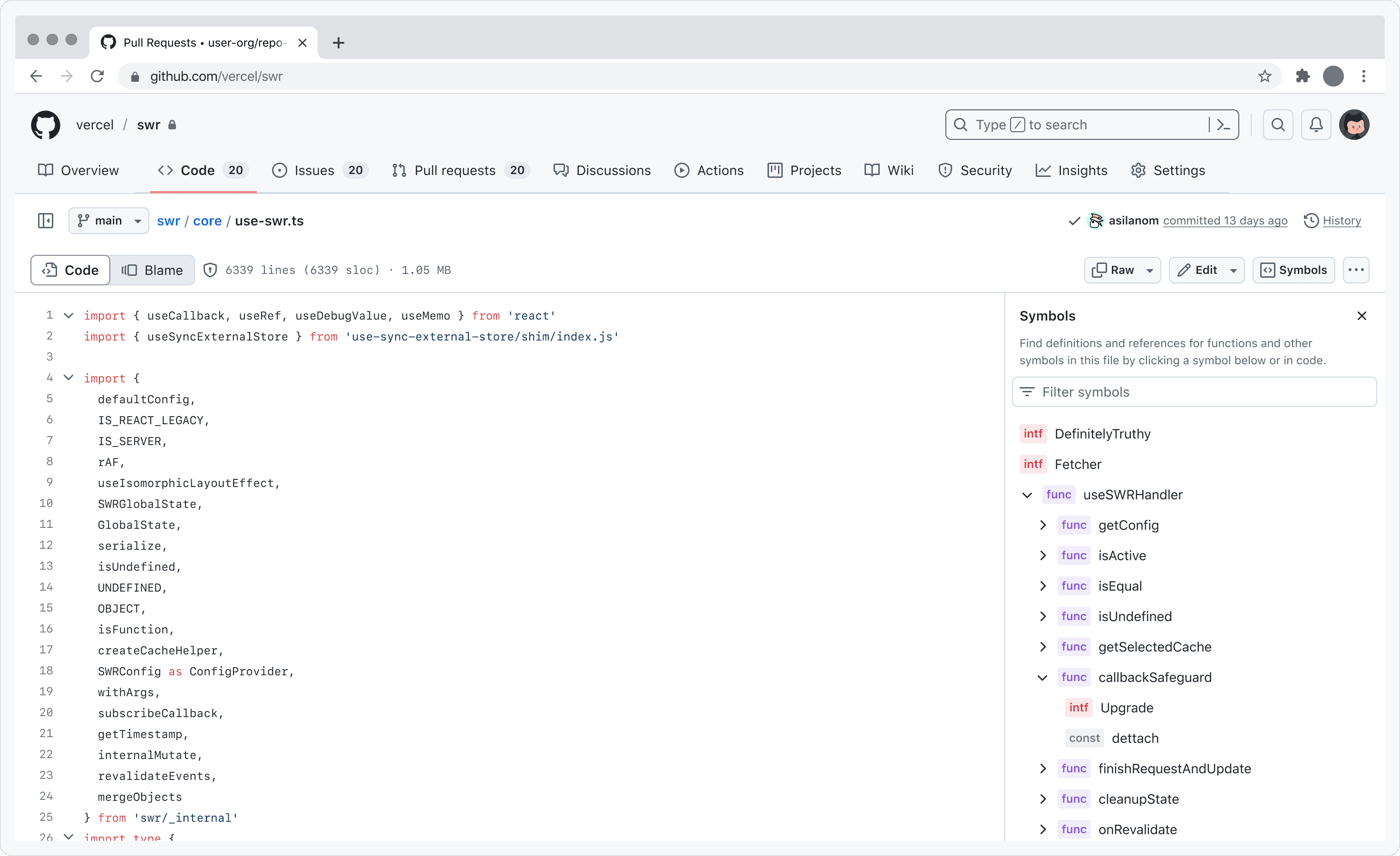Open the 'committed 13 days ago' link
This screenshot has width=1400, height=856.
(x=1225, y=220)
